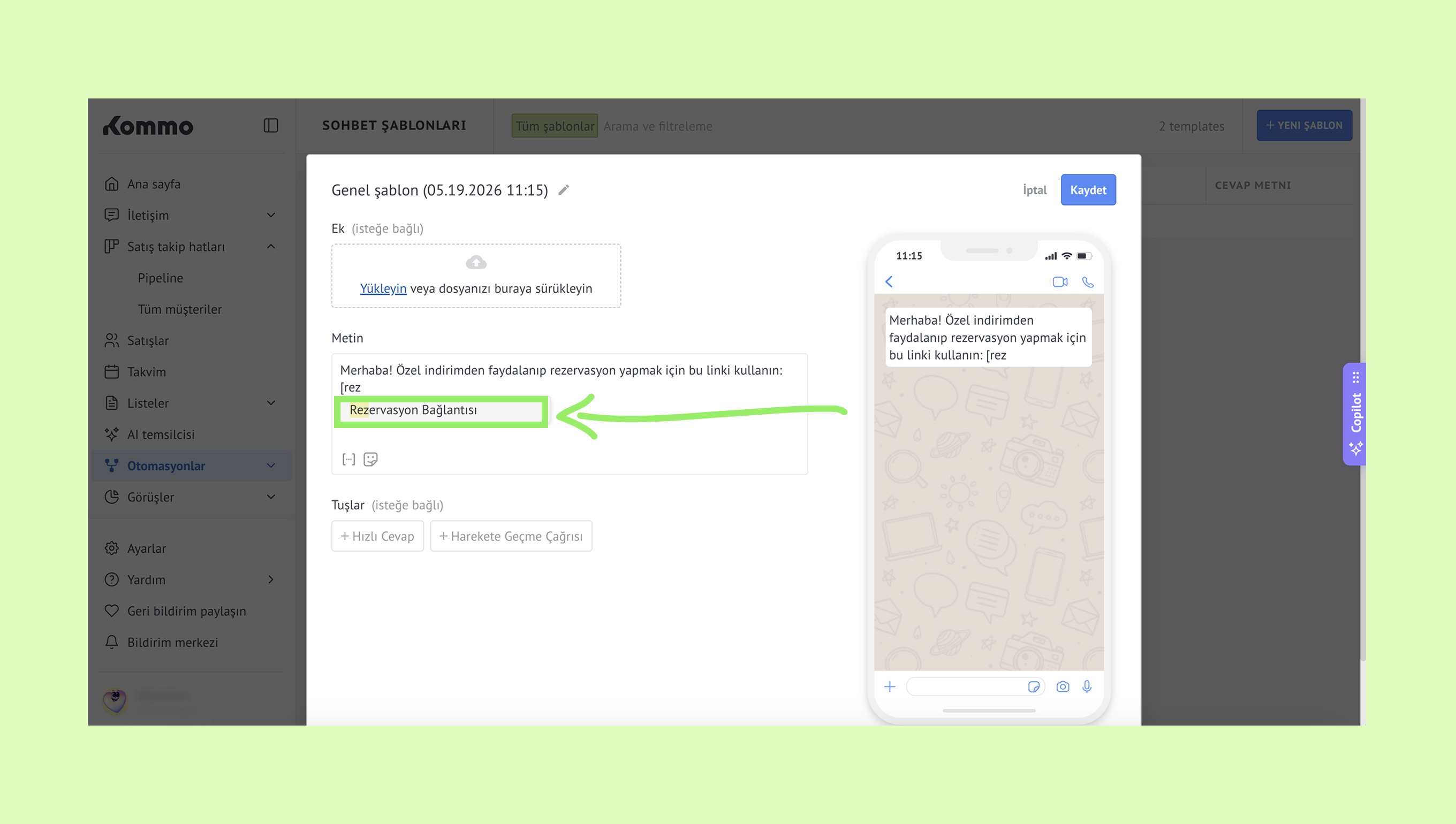Click camera icon in phone preview
This screenshot has height=824, width=1456.
coord(1063,686)
